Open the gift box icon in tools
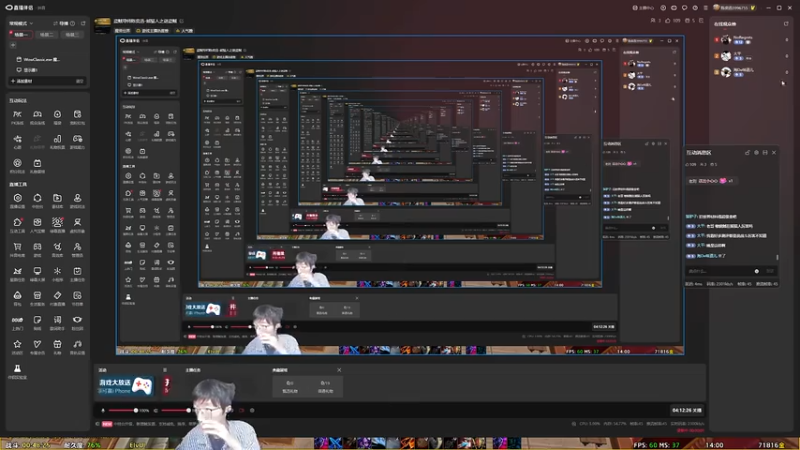 click(x=57, y=344)
